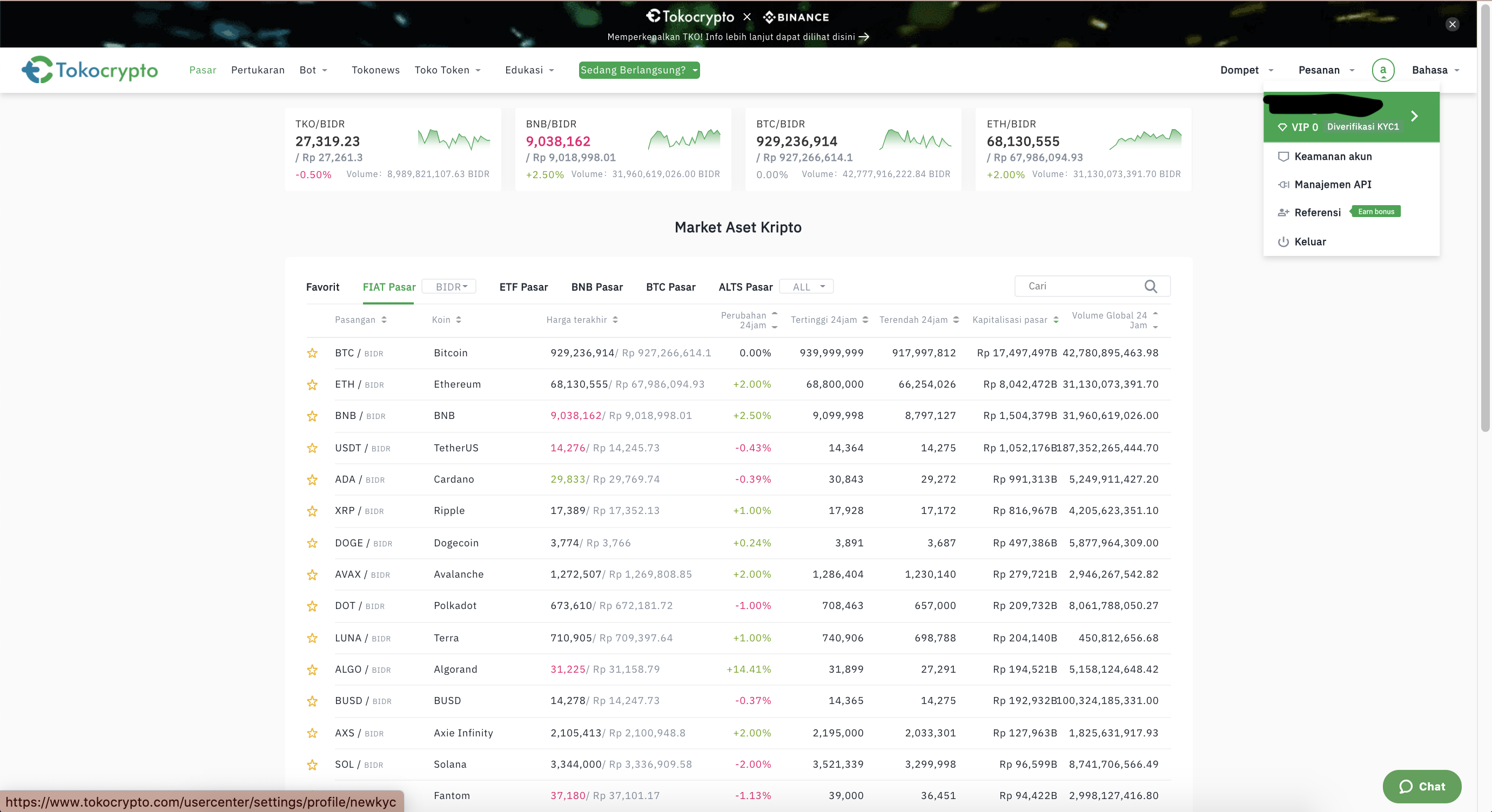The height and width of the screenshot is (812, 1492).
Task: Switch to the BTC Pasar tab
Action: click(x=671, y=287)
